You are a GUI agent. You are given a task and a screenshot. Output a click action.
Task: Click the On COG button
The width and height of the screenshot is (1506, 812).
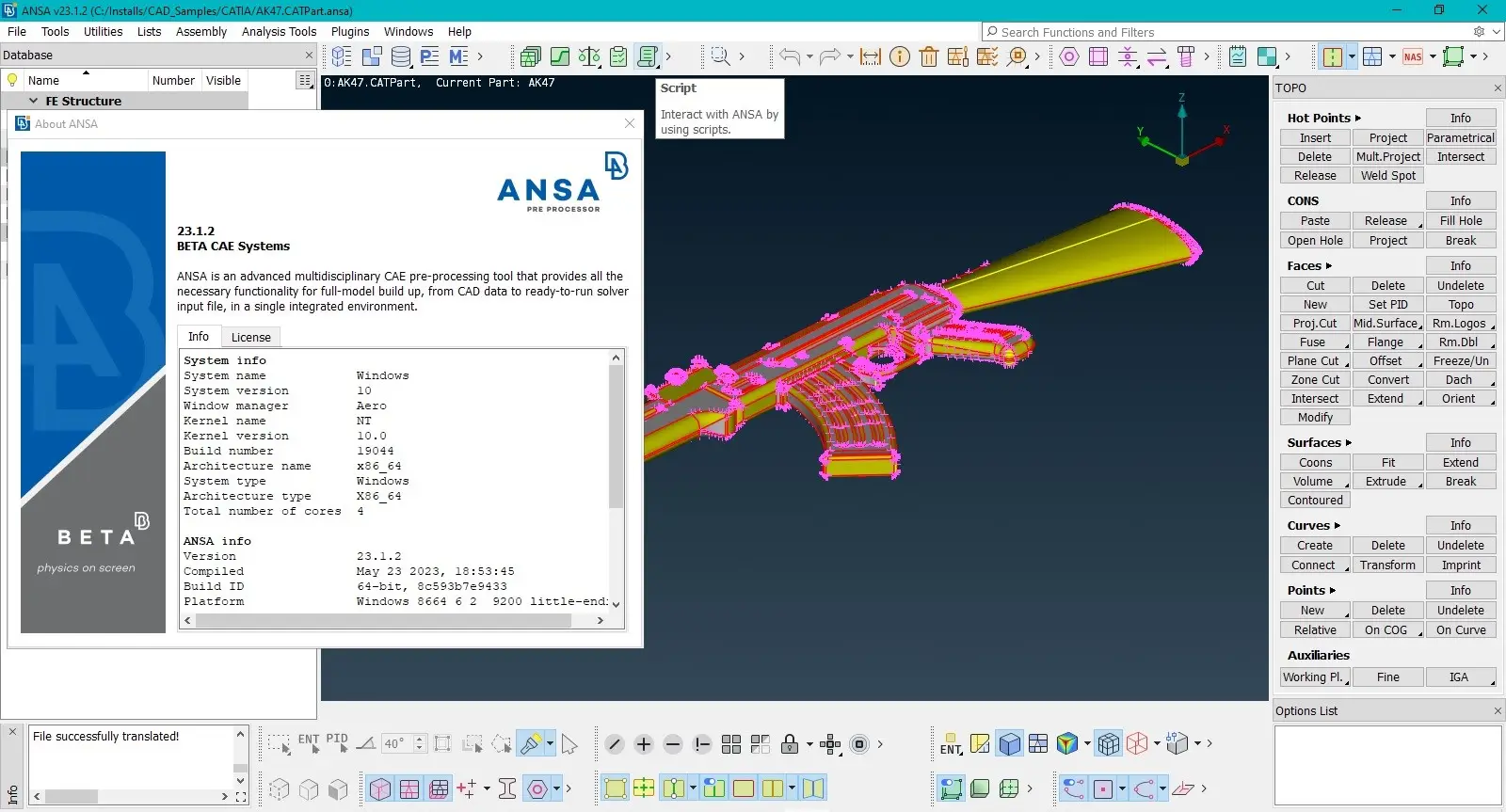click(1387, 630)
